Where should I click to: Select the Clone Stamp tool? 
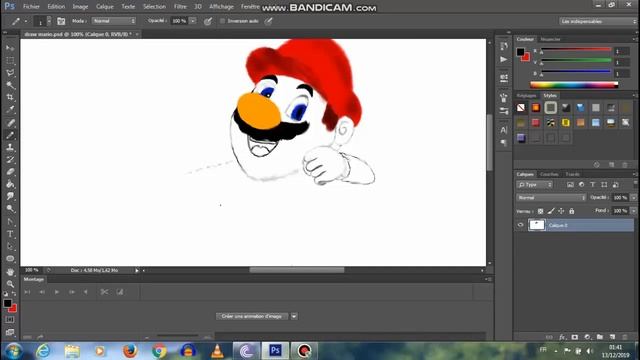coord(10,147)
